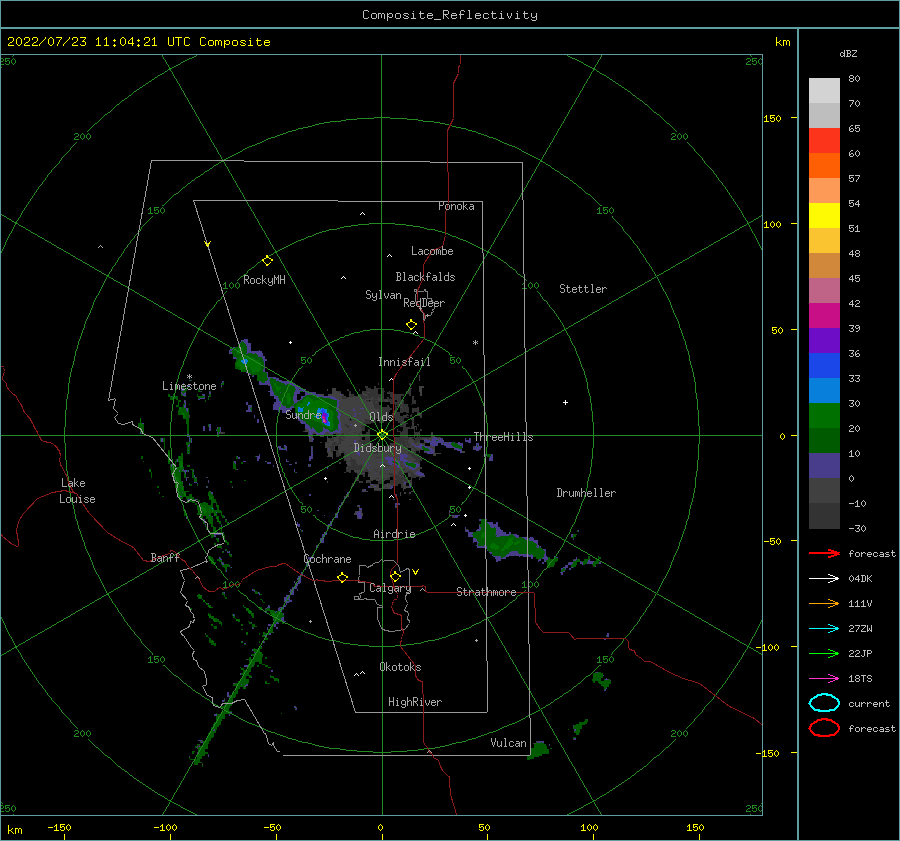Click the Okotoks town label

400,667
